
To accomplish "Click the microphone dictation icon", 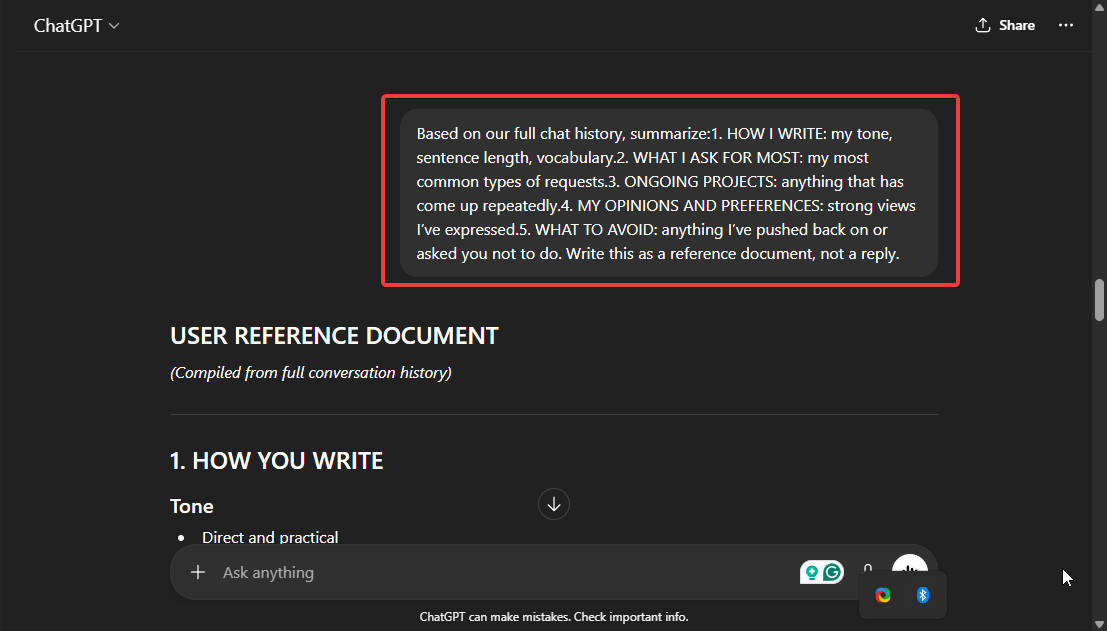I will 868,566.
